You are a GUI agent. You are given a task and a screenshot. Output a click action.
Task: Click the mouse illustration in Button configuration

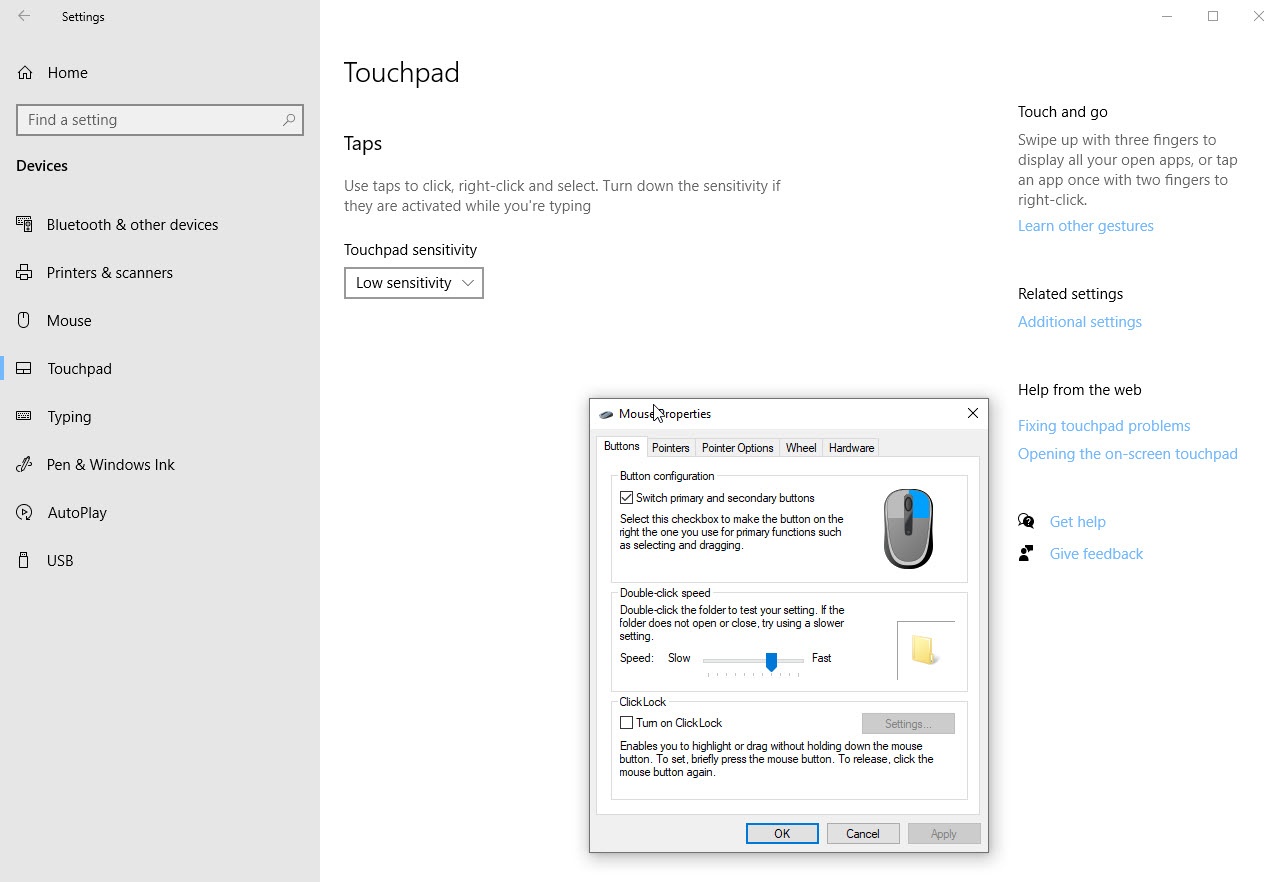click(908, 529)
